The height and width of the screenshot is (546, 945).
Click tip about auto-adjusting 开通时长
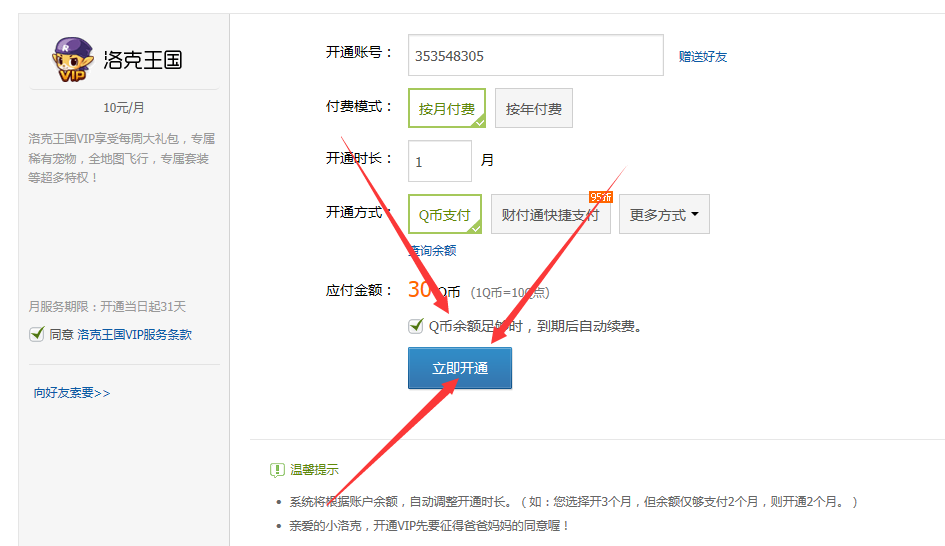click(x=573, y=501)
